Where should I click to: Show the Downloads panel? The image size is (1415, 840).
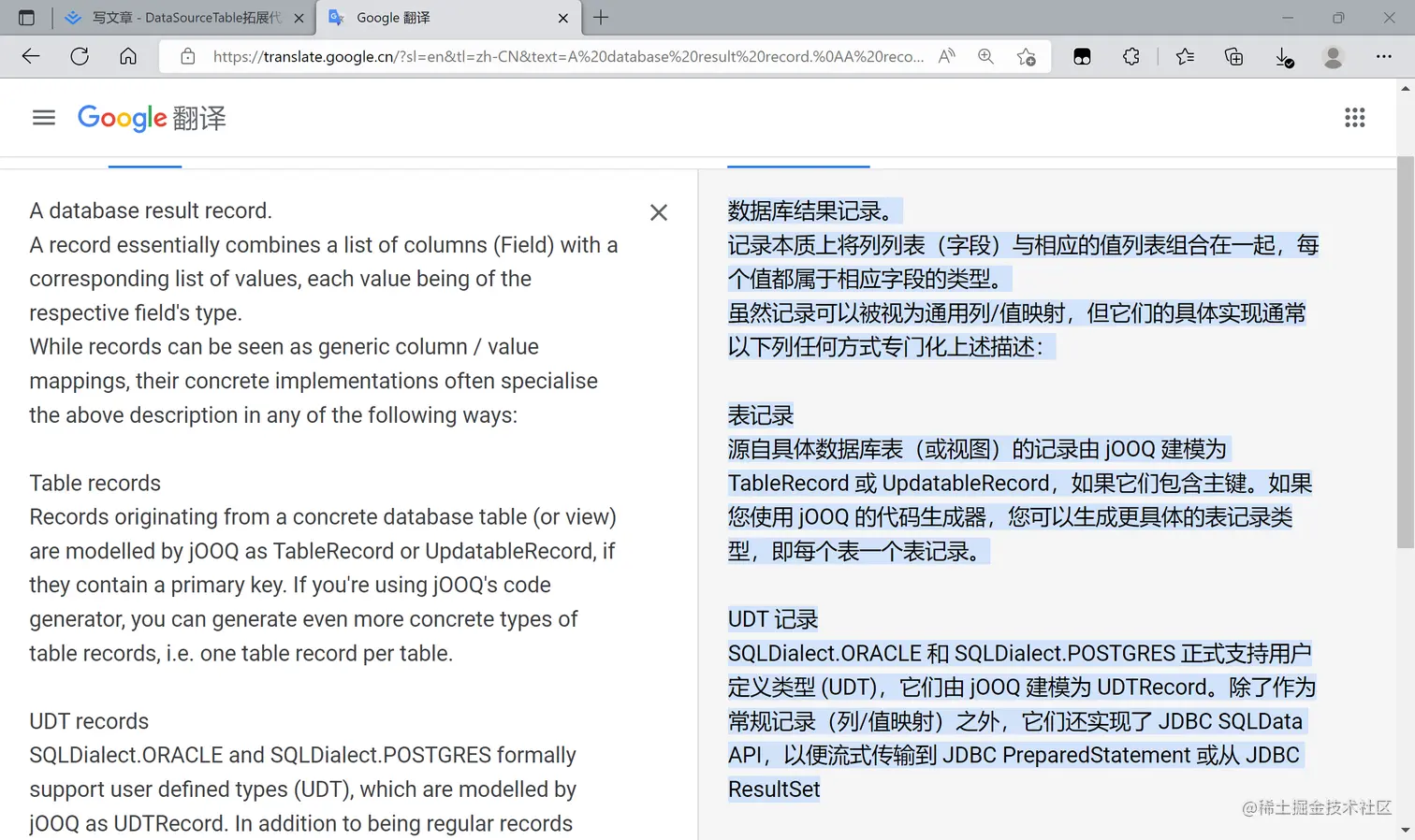tap(1285, 57)
